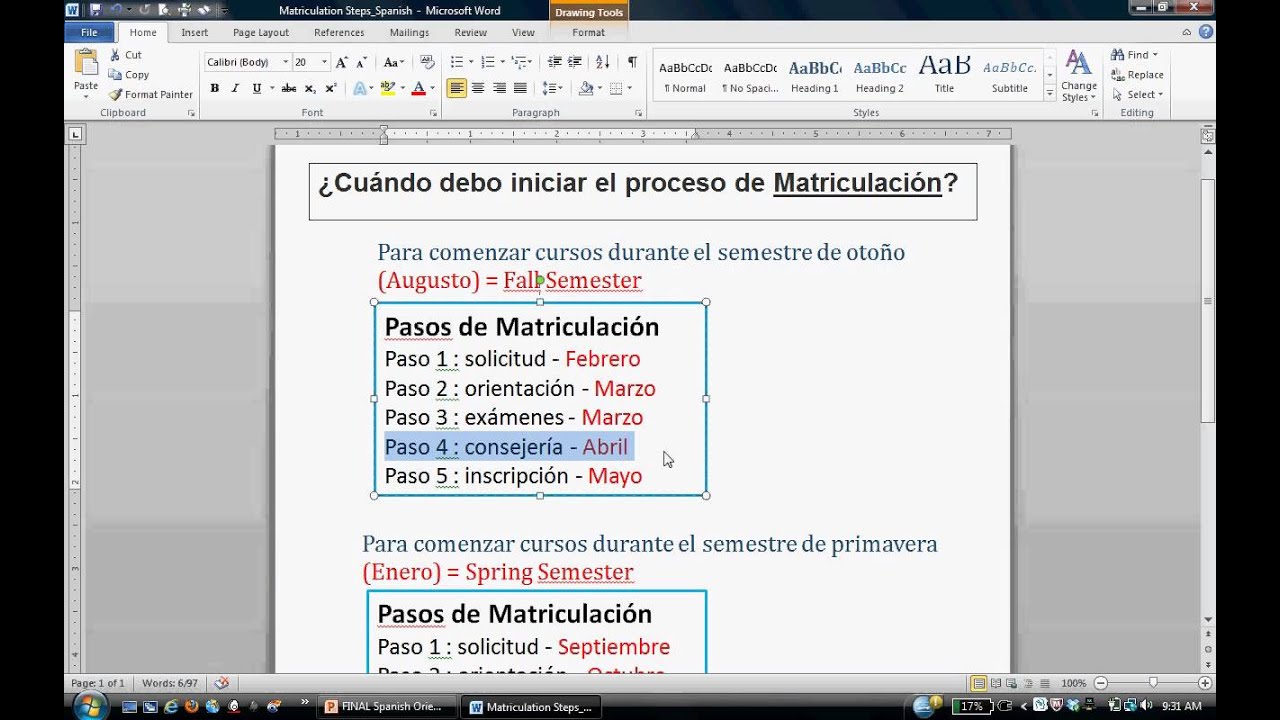Open the Drawing Tools Format tab

click(x=588, y=32)
